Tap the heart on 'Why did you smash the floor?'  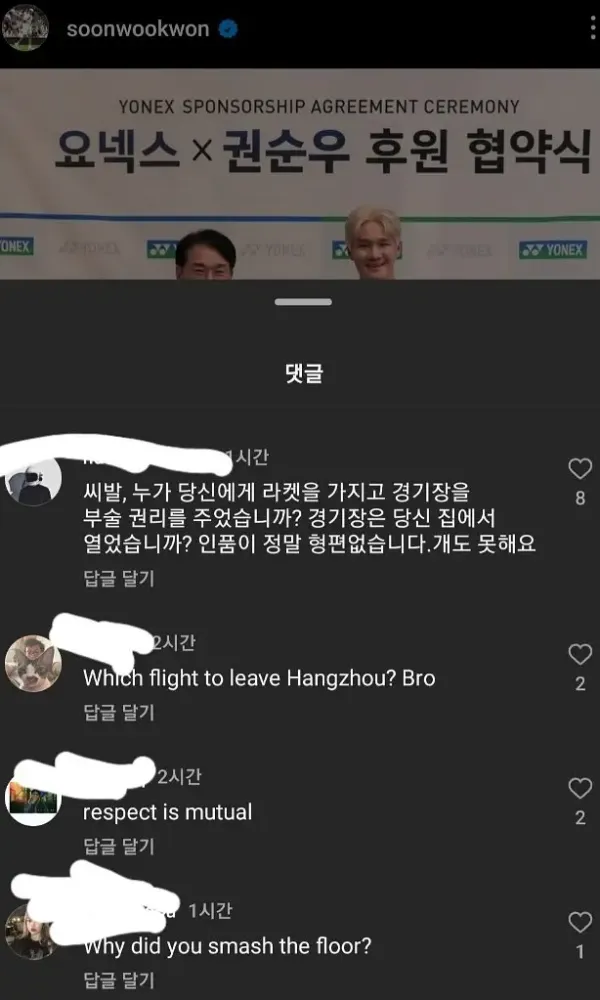(580, 923)
